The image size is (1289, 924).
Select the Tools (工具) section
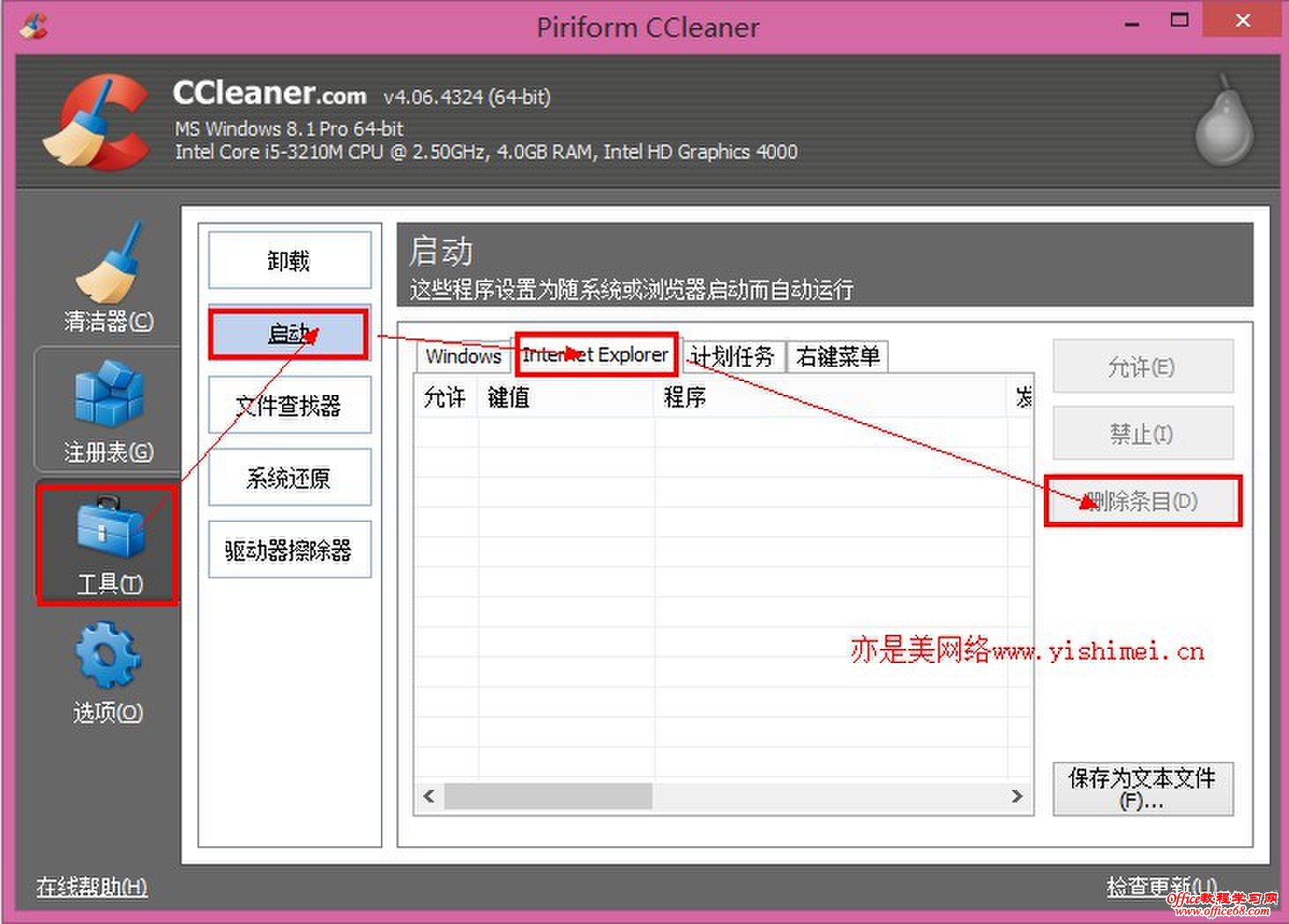(x=106, y=542)
